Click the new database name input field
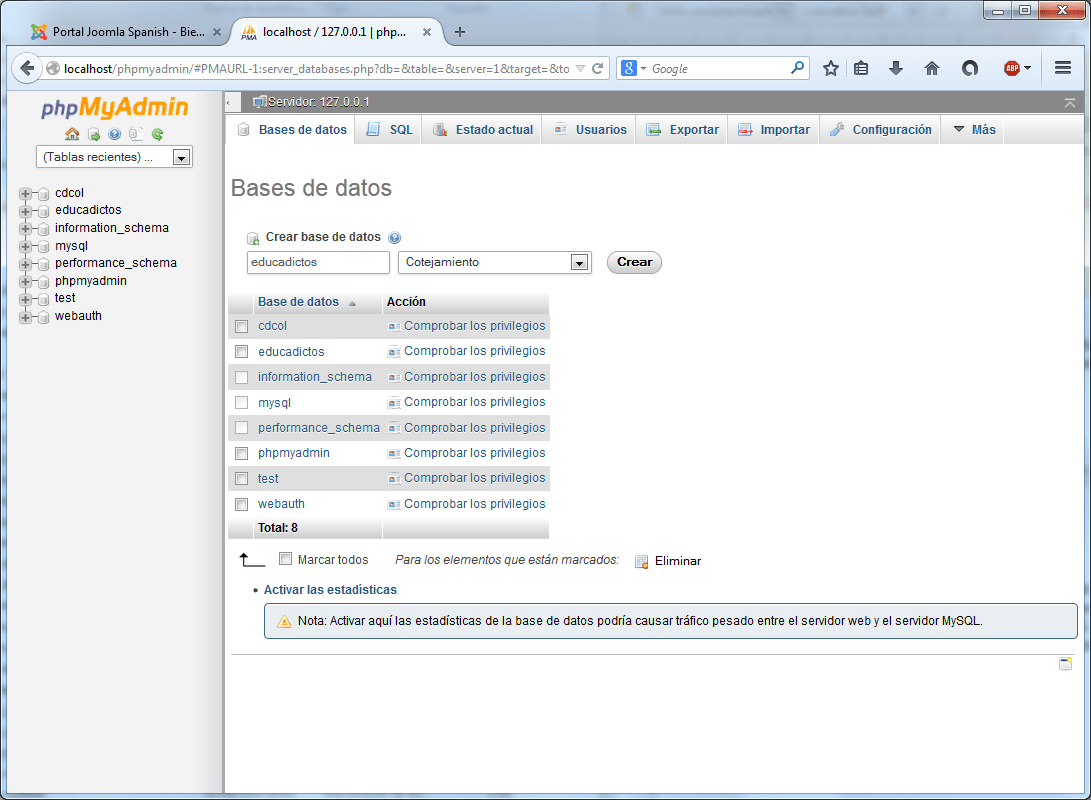Image resolution: width=1091 pixels, height=800 pixels. (x=318, y=262)
